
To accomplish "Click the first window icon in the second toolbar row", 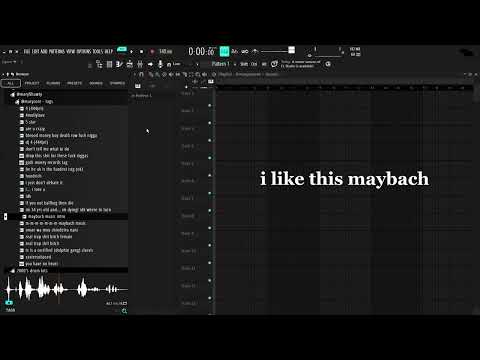I will click(x=99, y=64).
